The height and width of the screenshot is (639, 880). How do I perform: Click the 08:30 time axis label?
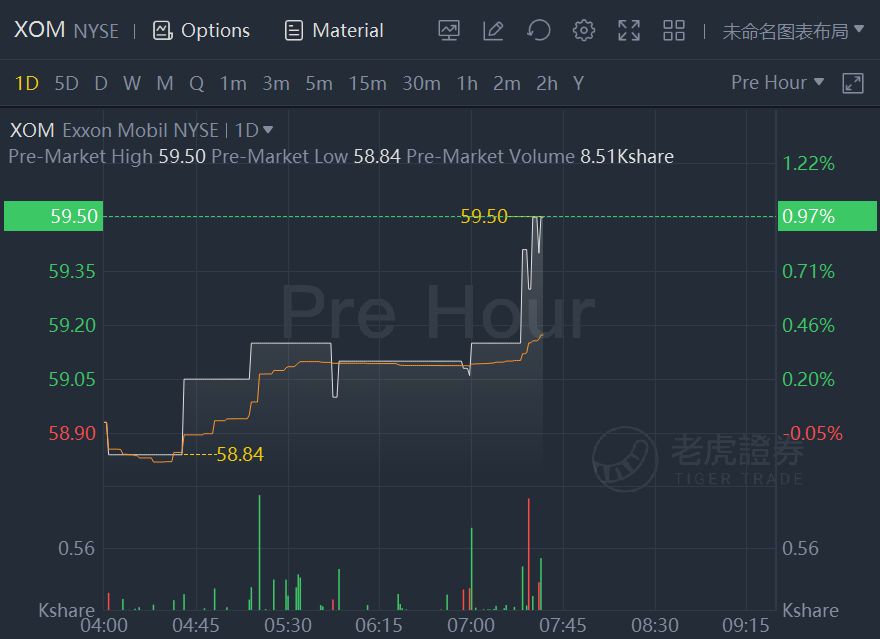click(x=655, y=626)
